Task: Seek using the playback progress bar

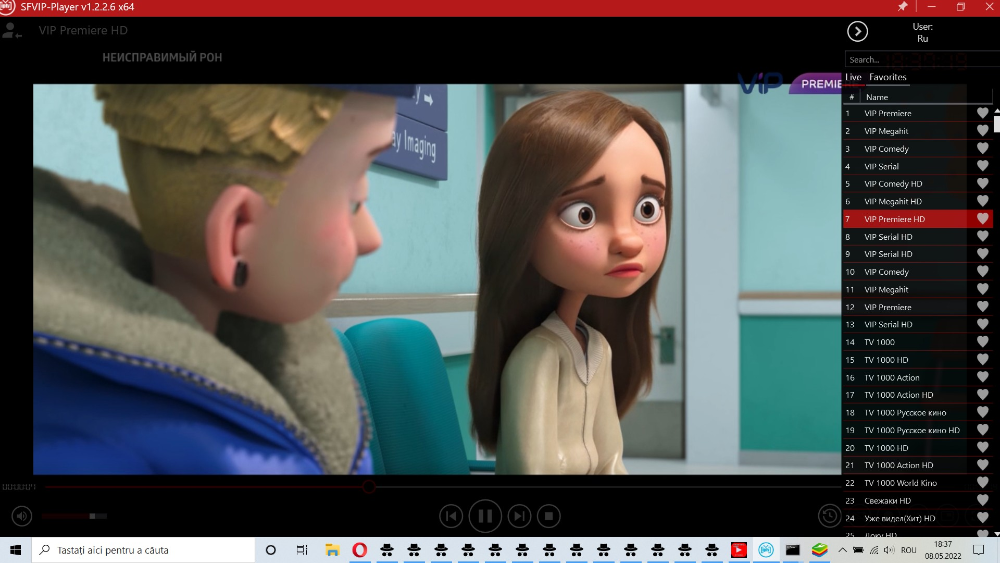Action: [x=443, y=486]
